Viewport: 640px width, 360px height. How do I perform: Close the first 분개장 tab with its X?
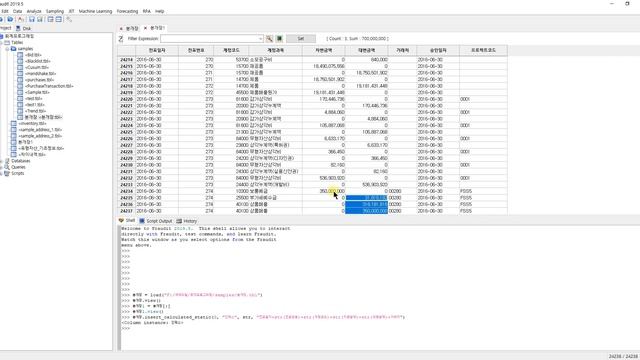pyautogui.click(x=121, y=28)
